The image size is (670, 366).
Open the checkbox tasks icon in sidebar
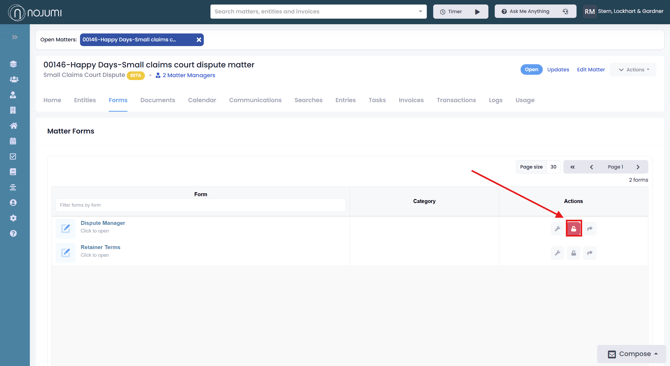pos(13,156)
